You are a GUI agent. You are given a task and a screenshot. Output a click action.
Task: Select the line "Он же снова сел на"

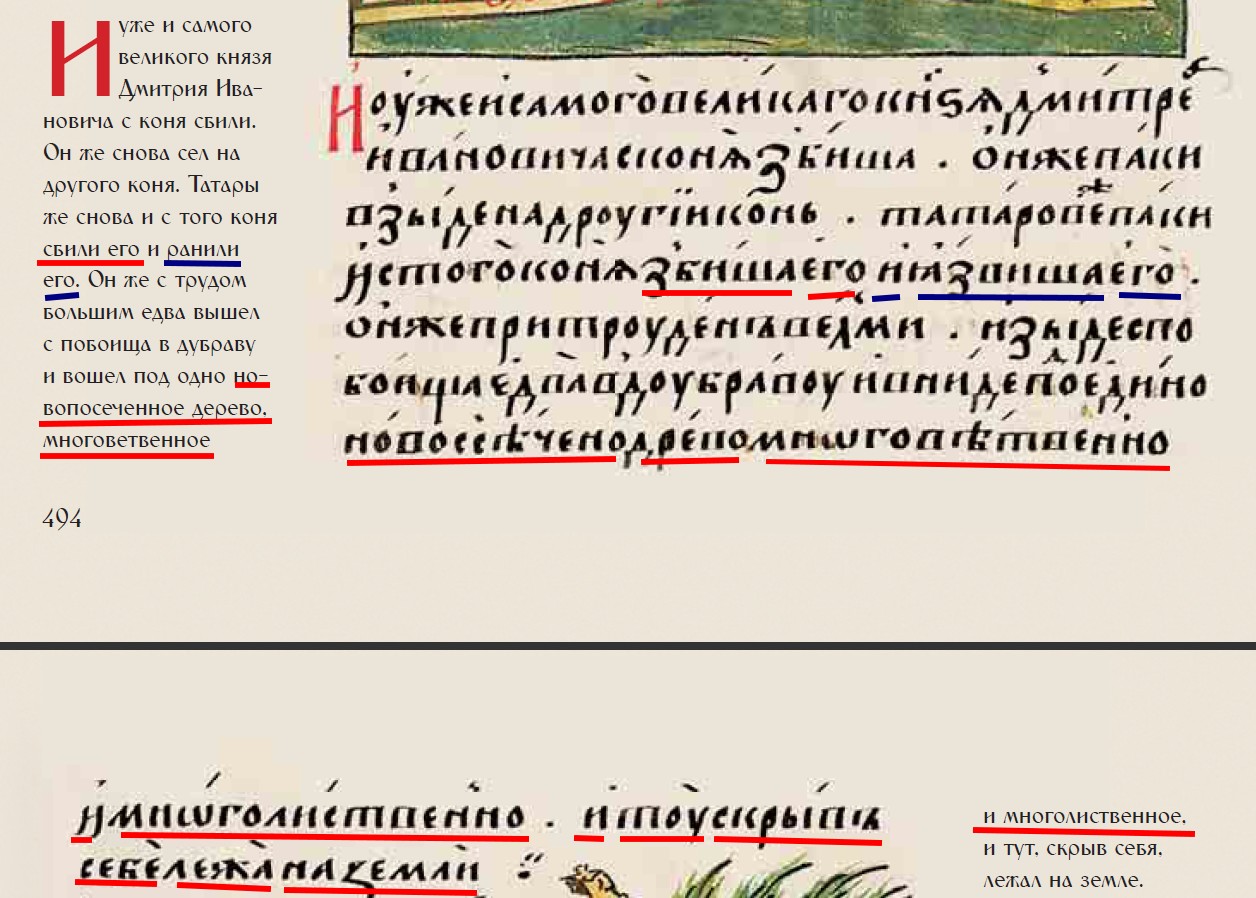141,154
